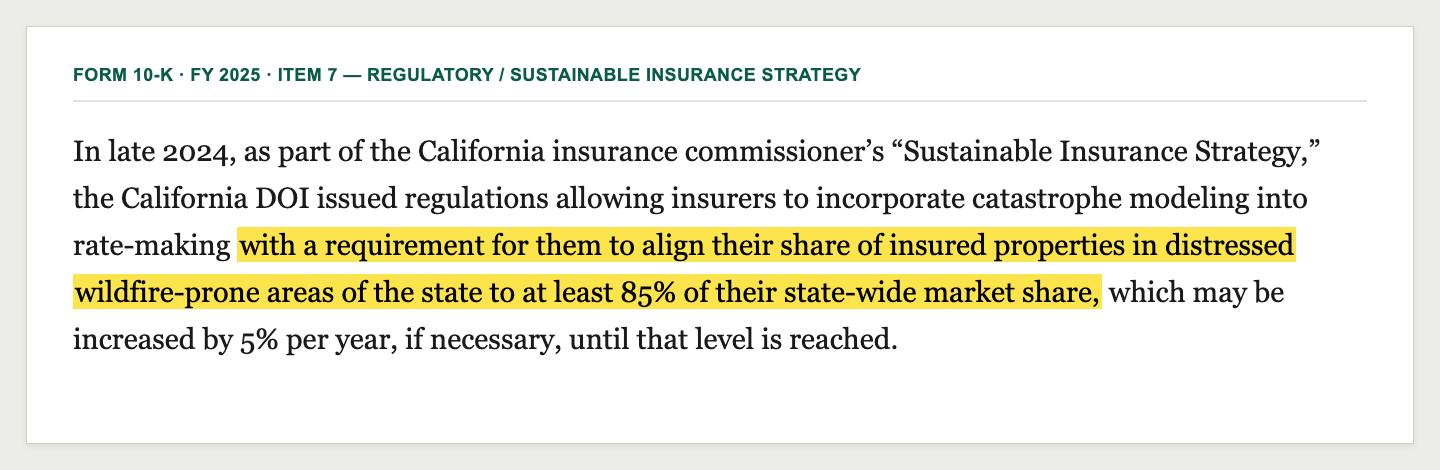The width and height of the screenshot is (1440, 470).
Task: Click the word "rate-making" before the highlight
Action: tap(152, 247)
